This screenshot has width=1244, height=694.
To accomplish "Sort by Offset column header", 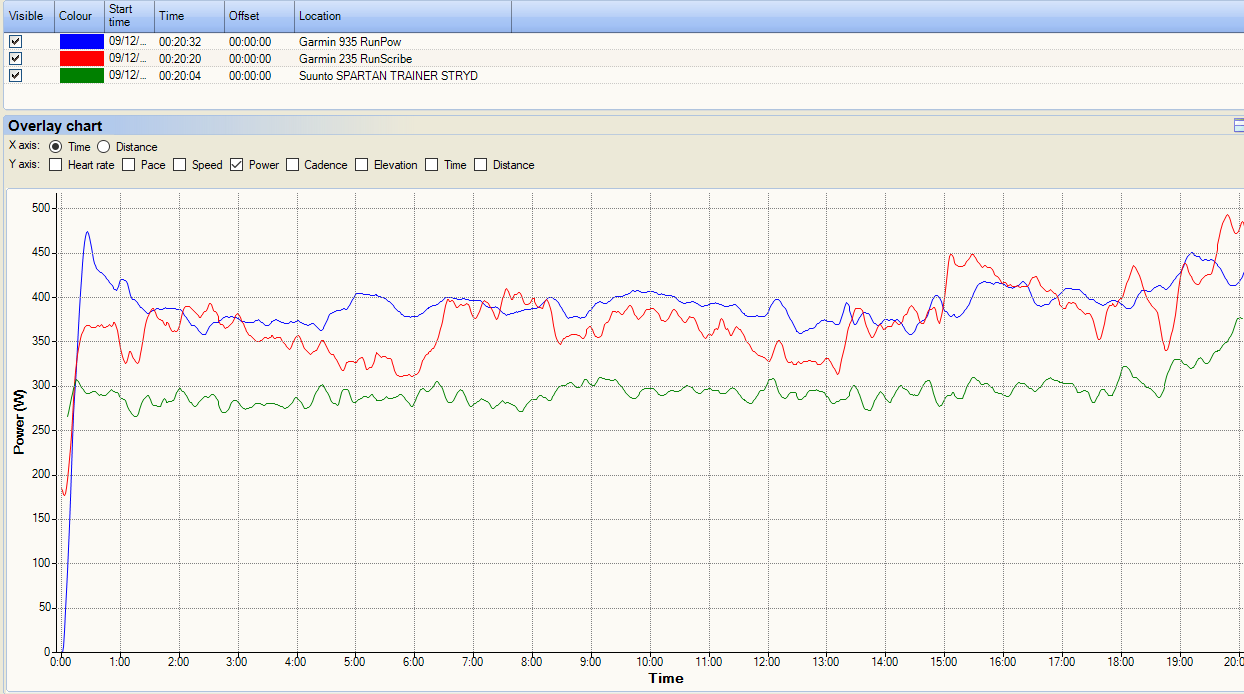I will point(259,16).
